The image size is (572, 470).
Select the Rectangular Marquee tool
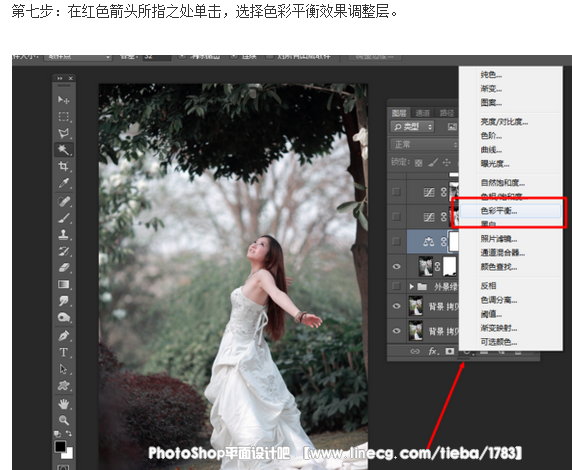63,116
